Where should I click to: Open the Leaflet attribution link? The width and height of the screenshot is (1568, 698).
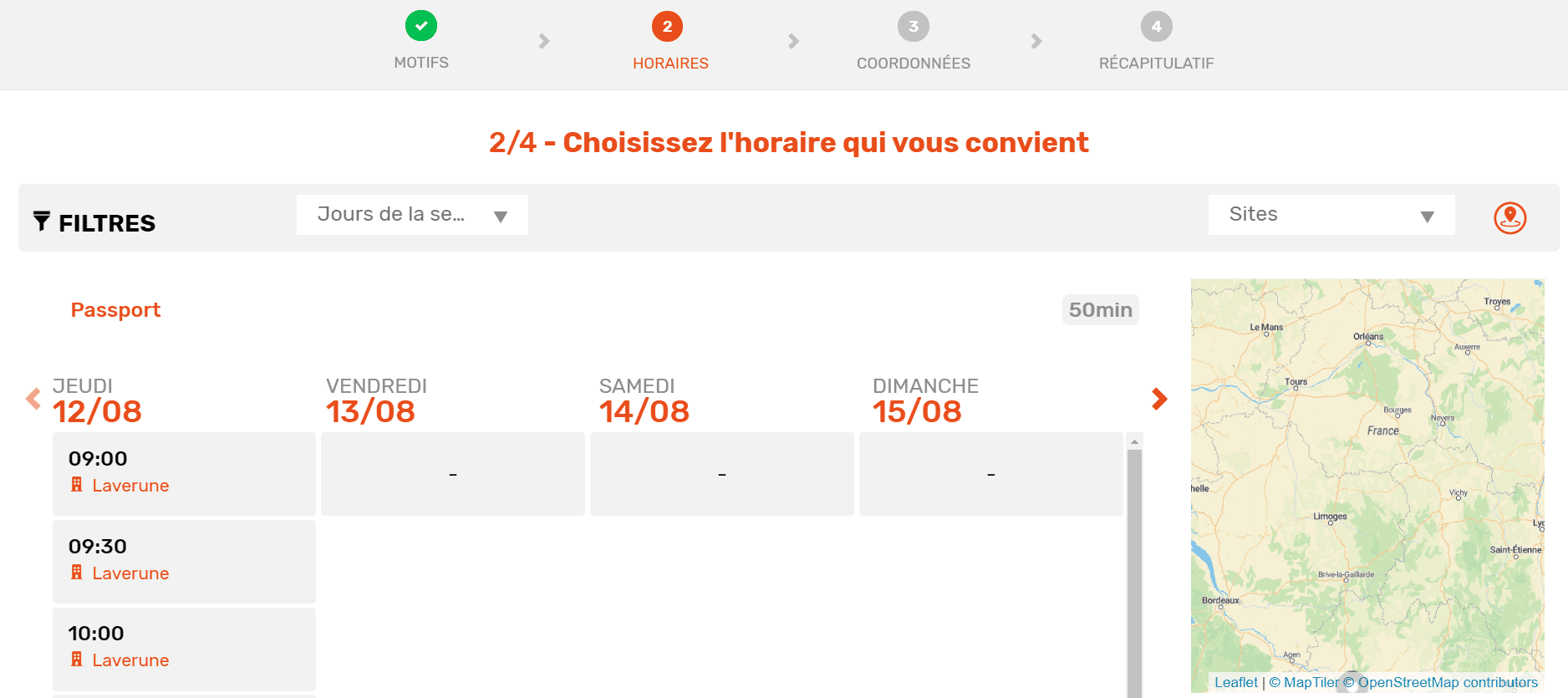click(1235, 682)
